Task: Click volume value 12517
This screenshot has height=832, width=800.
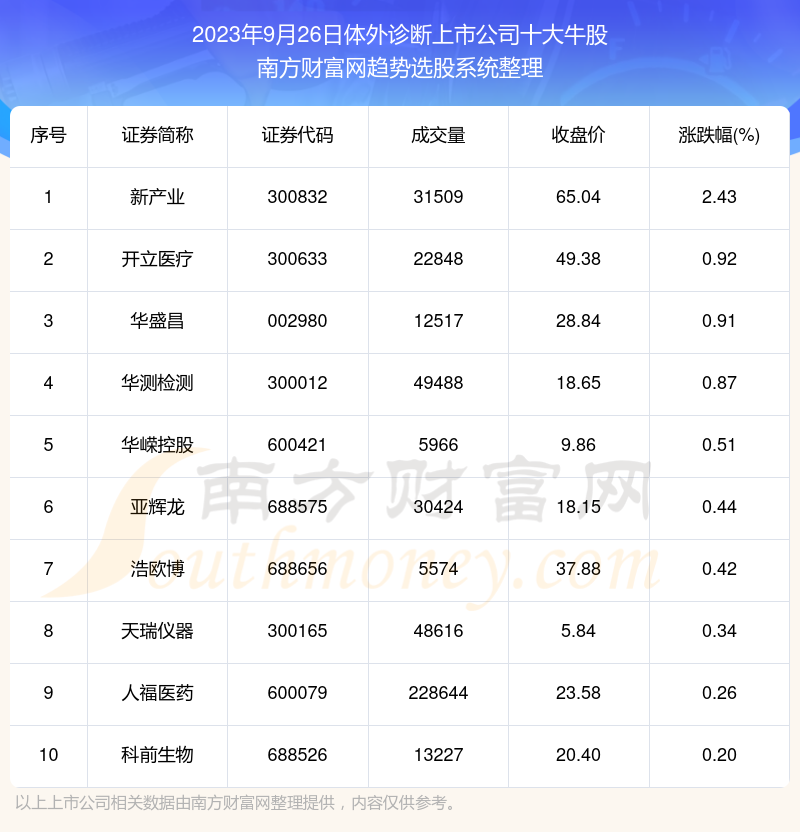Action: pos(438,321)
